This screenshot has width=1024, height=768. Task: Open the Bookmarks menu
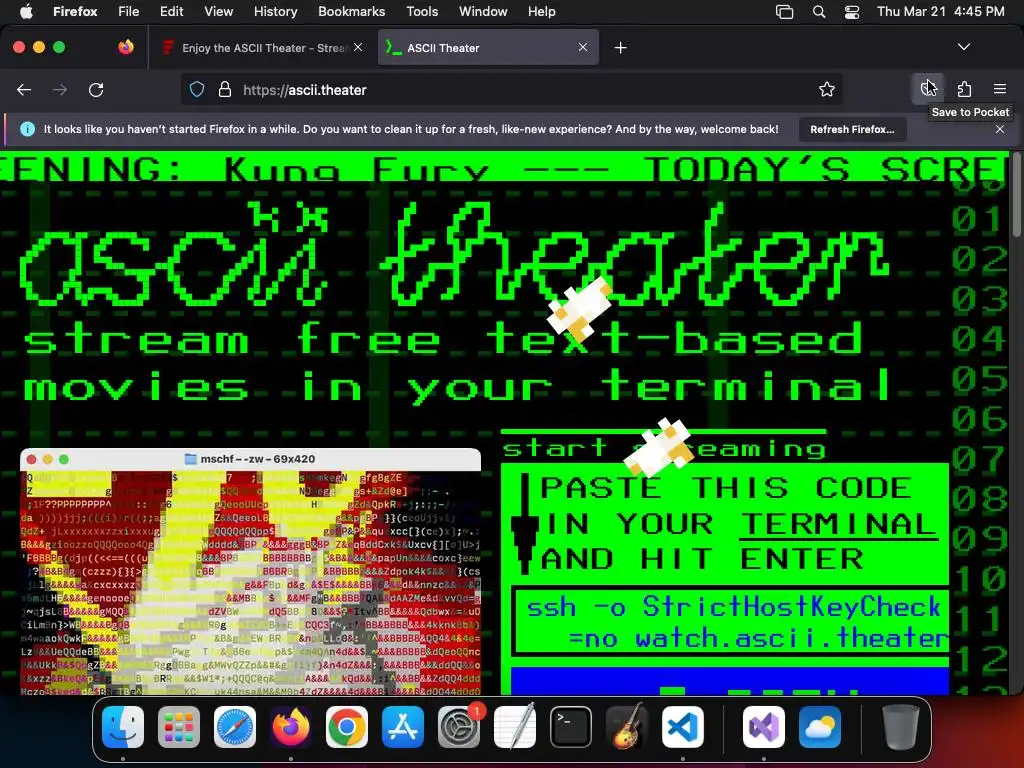click(351, 11)
